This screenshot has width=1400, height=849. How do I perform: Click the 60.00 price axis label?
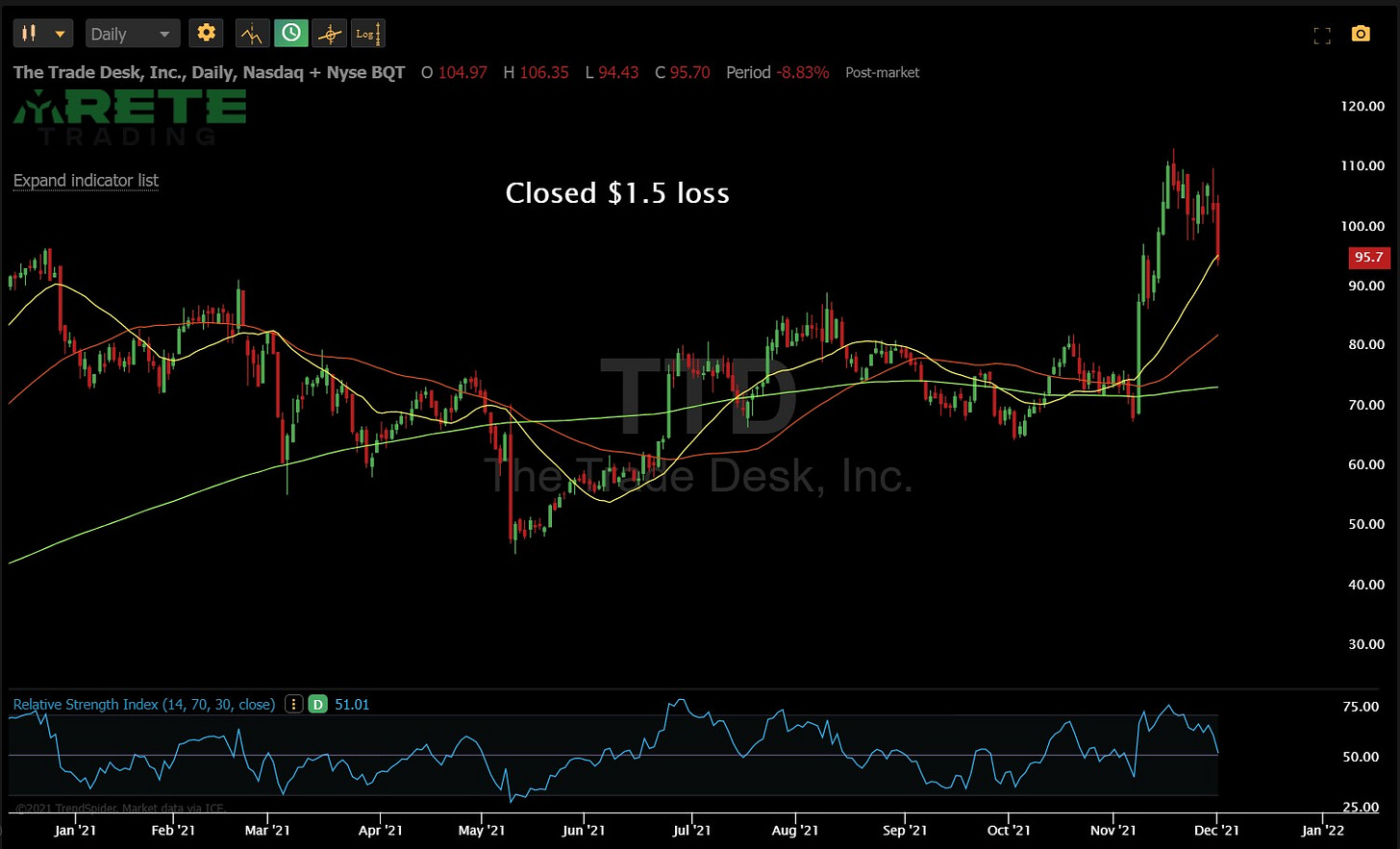pos(1366,464)
